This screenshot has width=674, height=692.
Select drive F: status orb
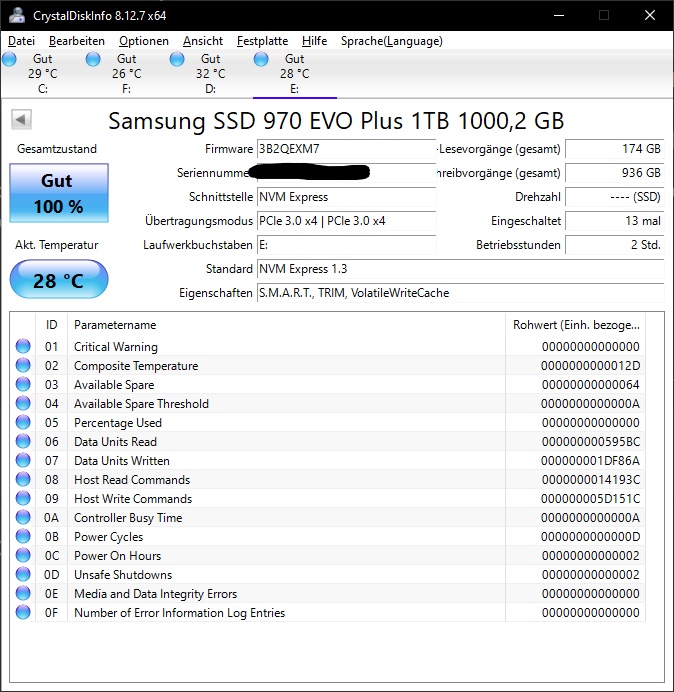93,59
